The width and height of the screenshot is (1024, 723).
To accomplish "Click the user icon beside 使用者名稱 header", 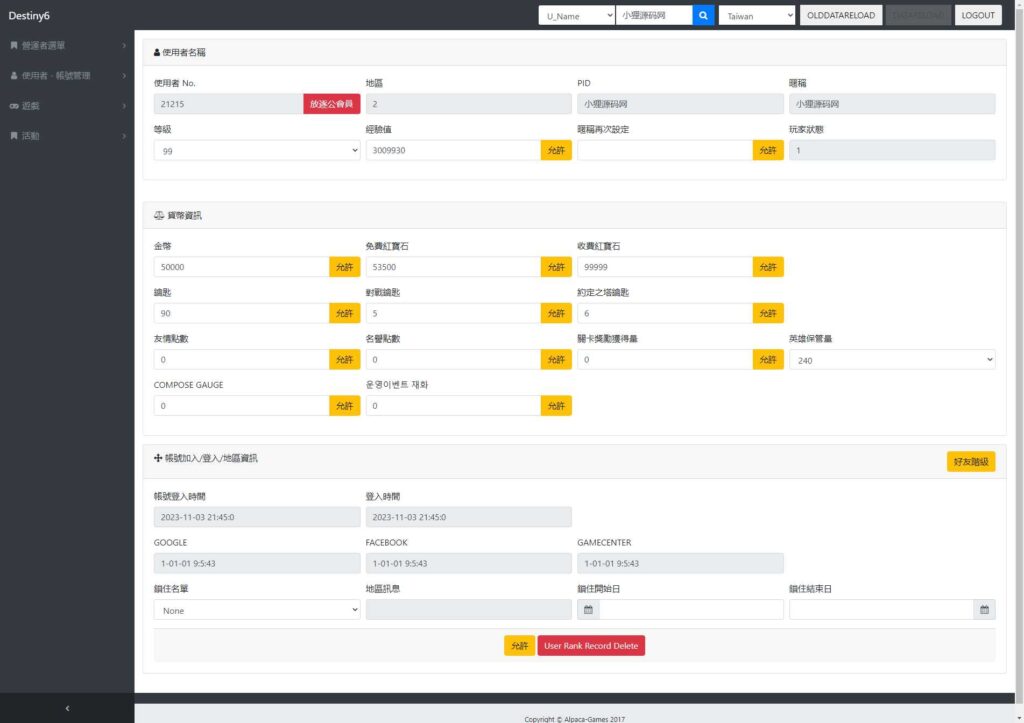I will pos(157,51).
